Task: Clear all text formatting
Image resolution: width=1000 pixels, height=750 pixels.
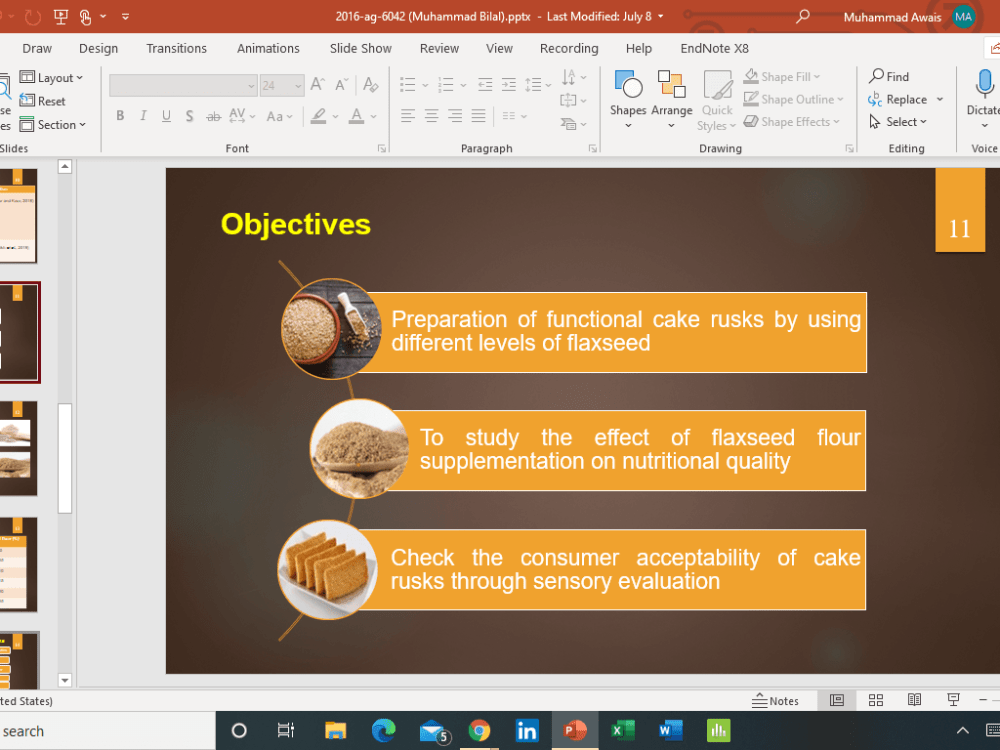Action: [x=371, y=84]
